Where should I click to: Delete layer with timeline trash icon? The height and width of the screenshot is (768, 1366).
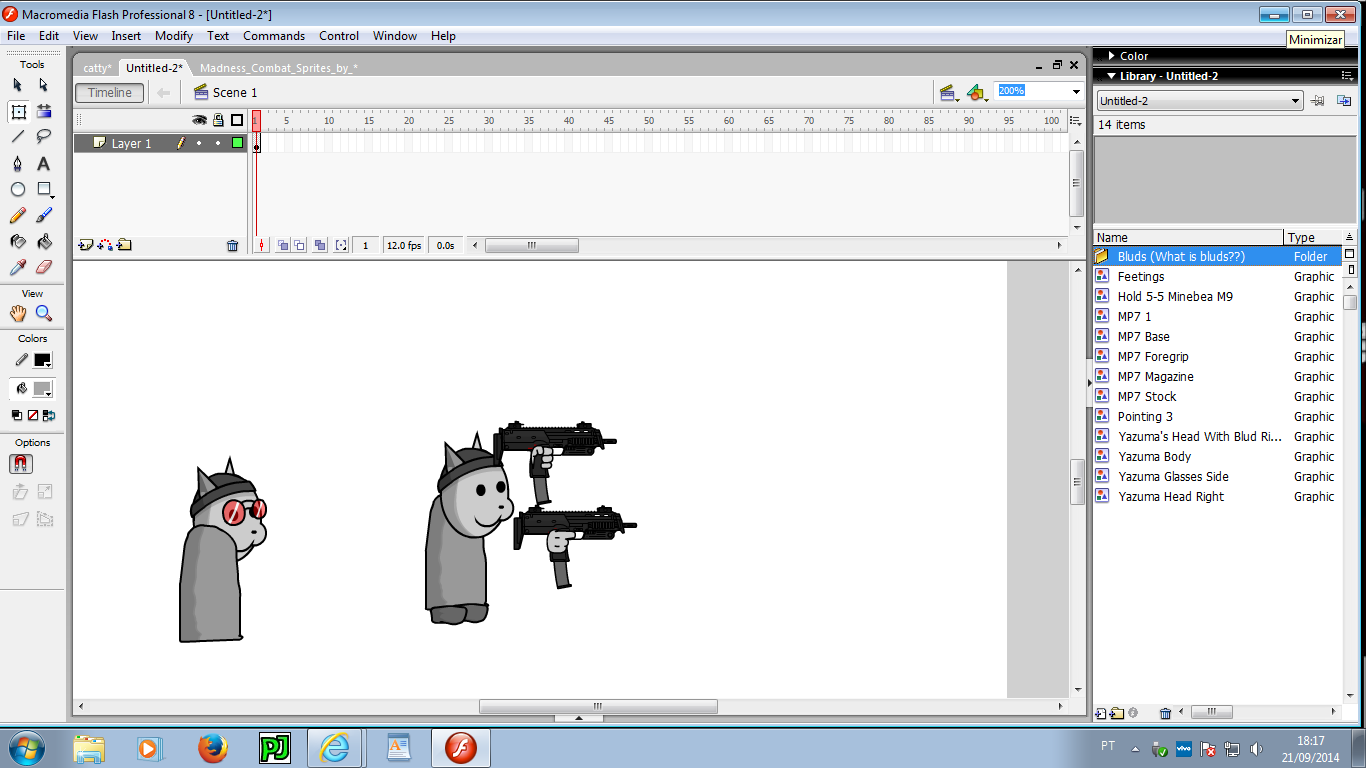(x=233, y=245)
